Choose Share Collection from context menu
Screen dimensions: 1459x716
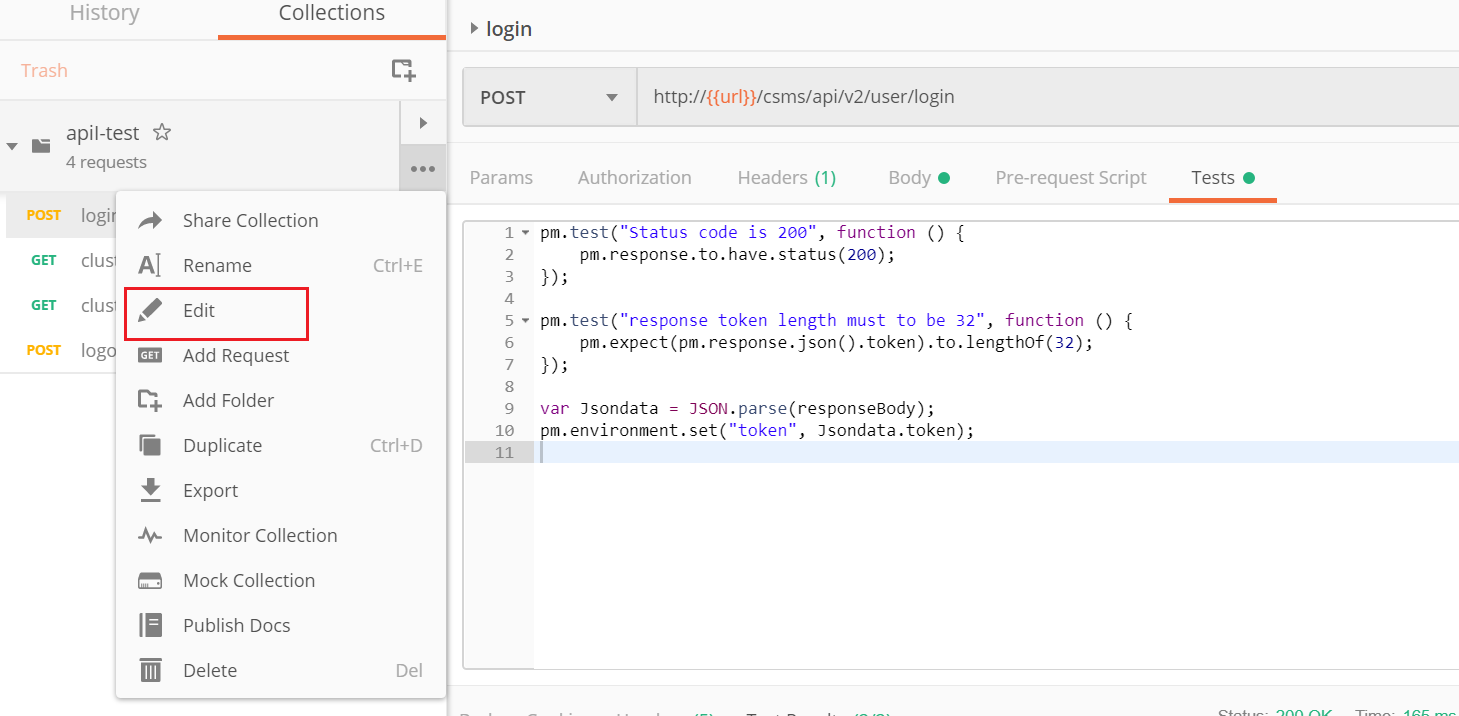pyautogui.click(x=281, y=221)
